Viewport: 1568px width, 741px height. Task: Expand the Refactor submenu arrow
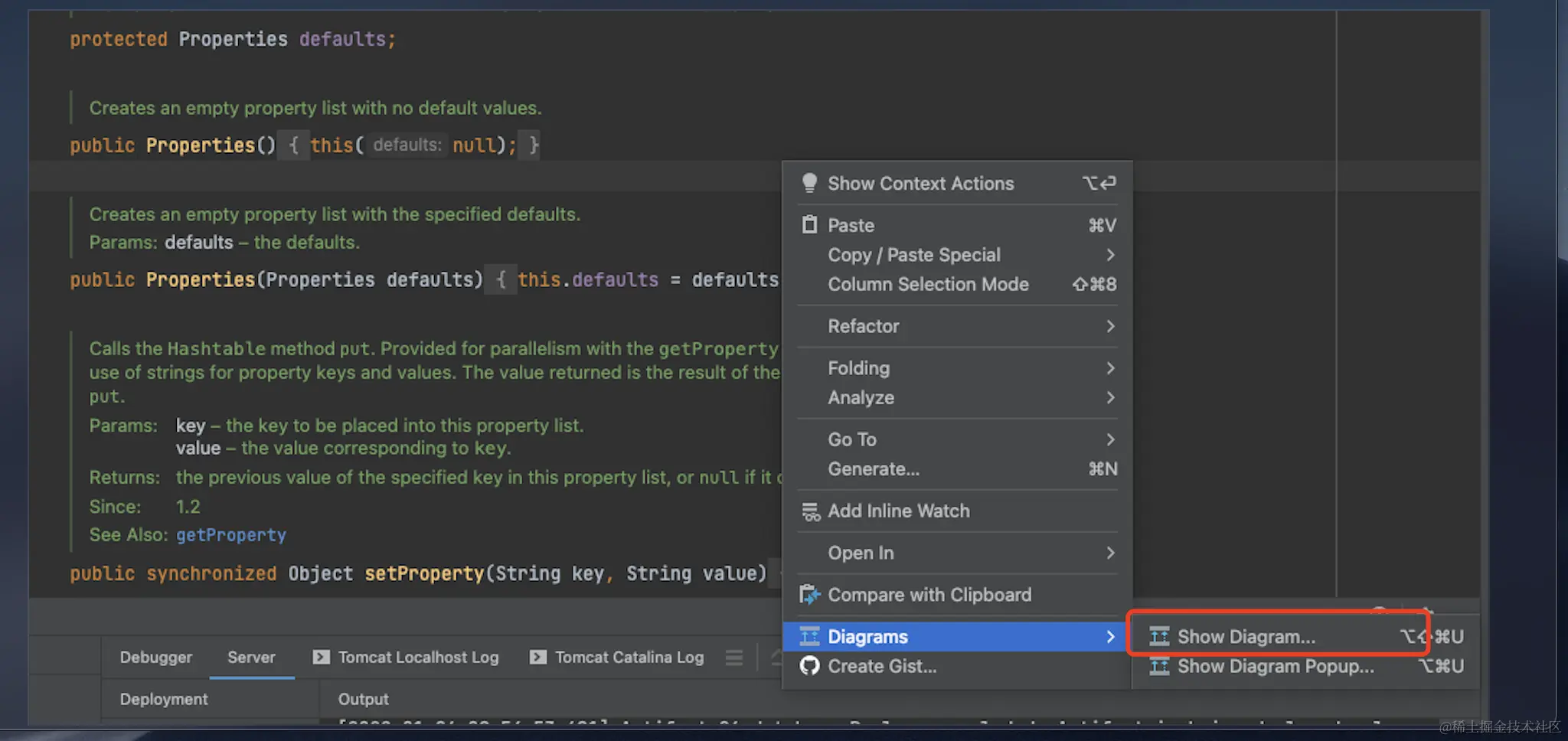[x=1110, y=326]
